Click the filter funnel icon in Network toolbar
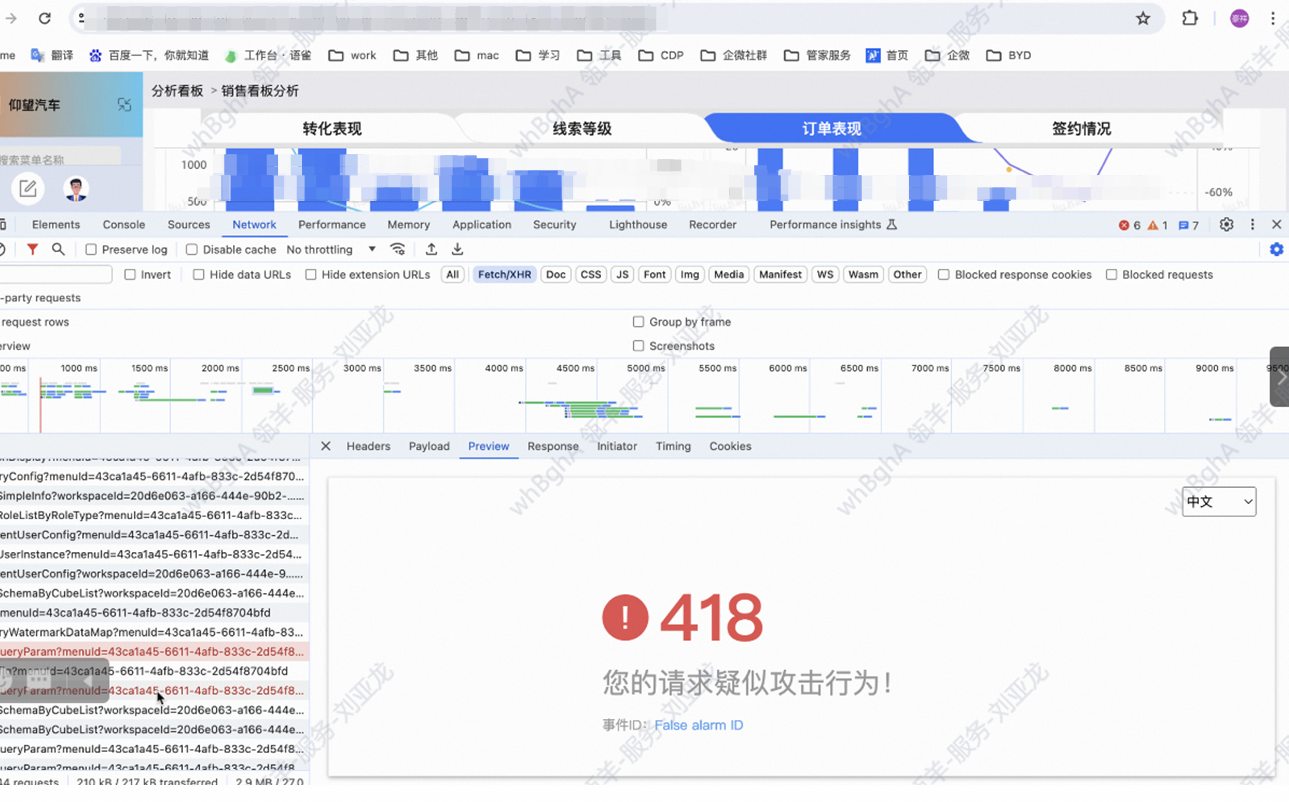Image resolution: width=1289 pixels, height=802 pixels. click(32, 250)
